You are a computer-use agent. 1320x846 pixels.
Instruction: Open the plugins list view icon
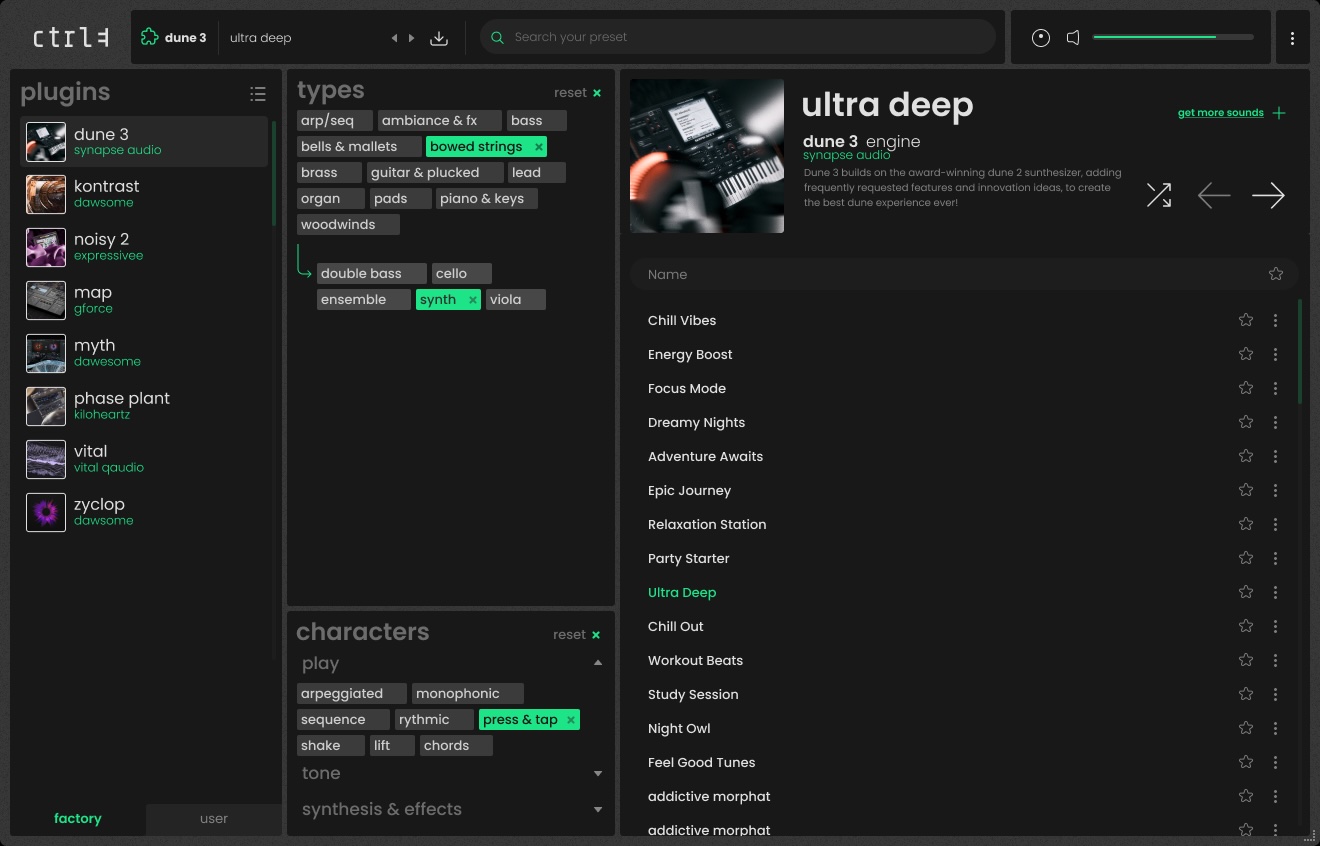[258, 94]
